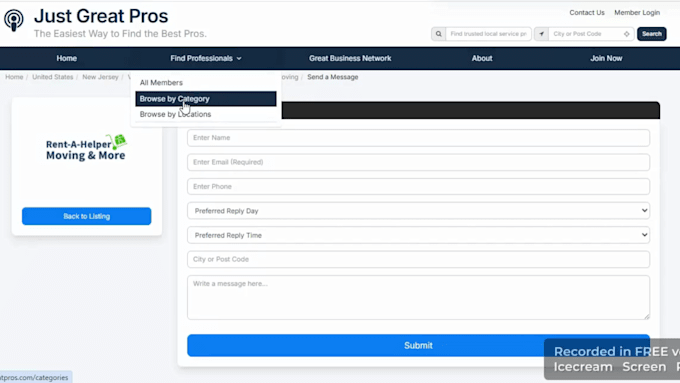Focus the form's City or Post Code field
This screenshot has height=383, width=680.
pyautogui.click(x=418, y=259)
